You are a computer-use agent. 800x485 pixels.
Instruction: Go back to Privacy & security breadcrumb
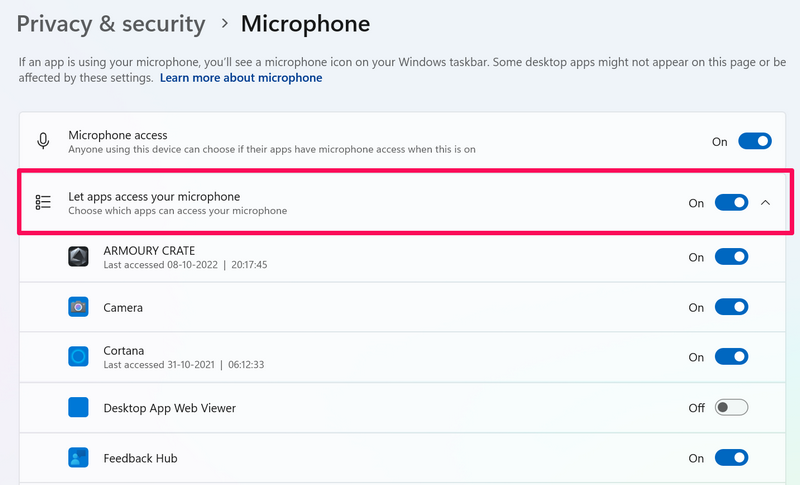[x=111, y=24]
